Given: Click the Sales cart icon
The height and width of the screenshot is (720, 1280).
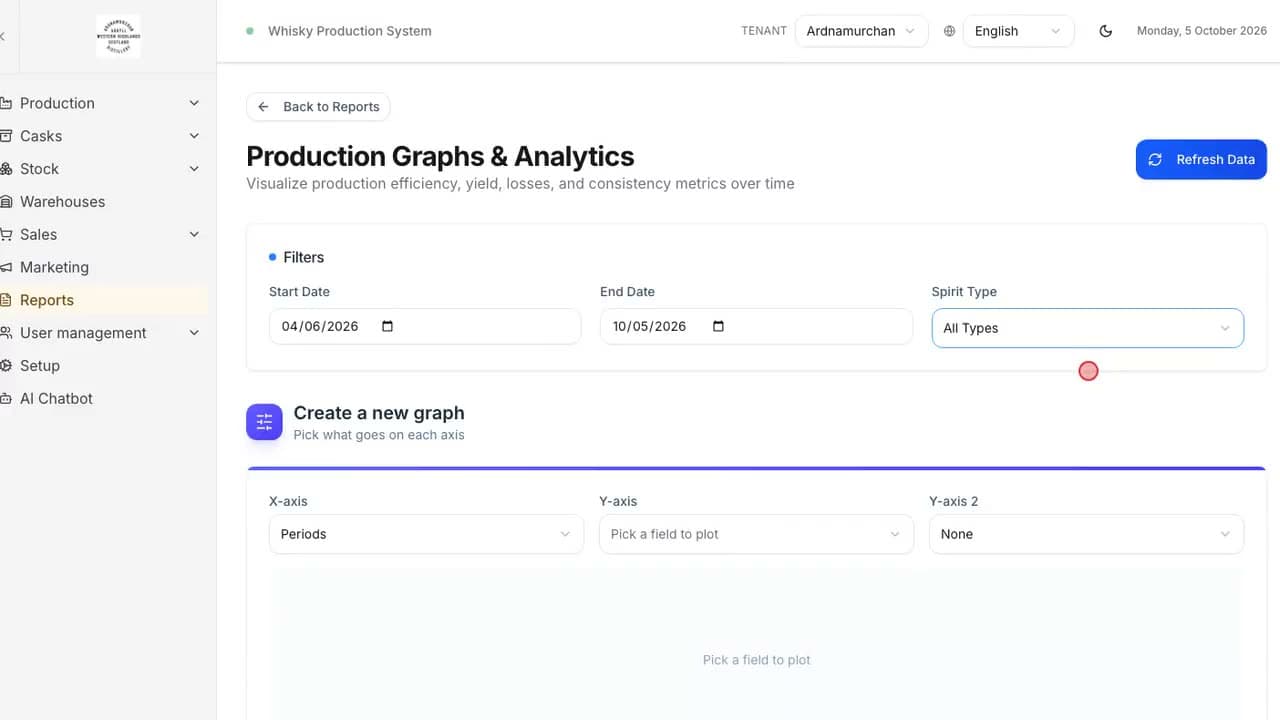Looking at the screenshot, I should click(6, 234).
